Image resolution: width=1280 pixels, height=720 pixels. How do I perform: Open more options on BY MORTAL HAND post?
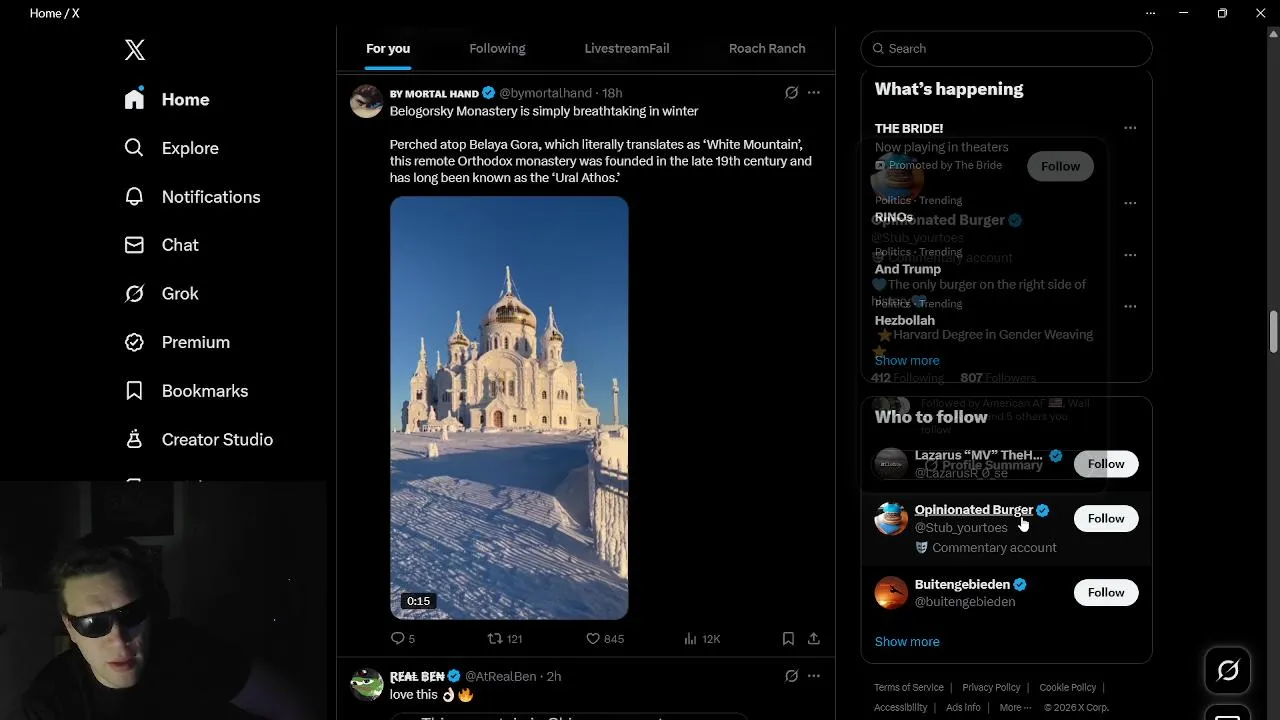(x=814, y=93)
